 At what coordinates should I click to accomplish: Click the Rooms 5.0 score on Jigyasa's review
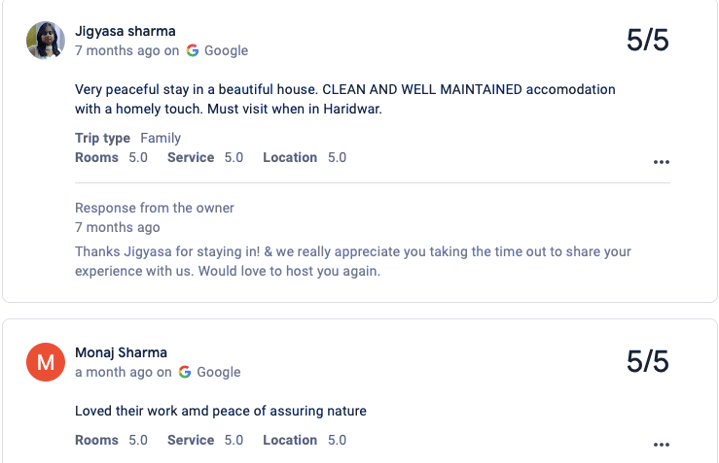[x=111, y=157]
